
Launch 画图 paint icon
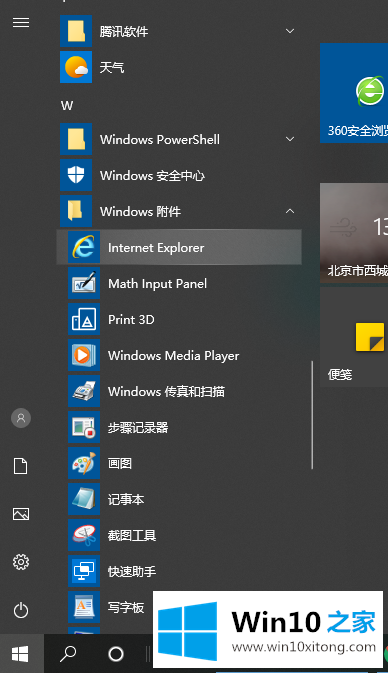84,464
